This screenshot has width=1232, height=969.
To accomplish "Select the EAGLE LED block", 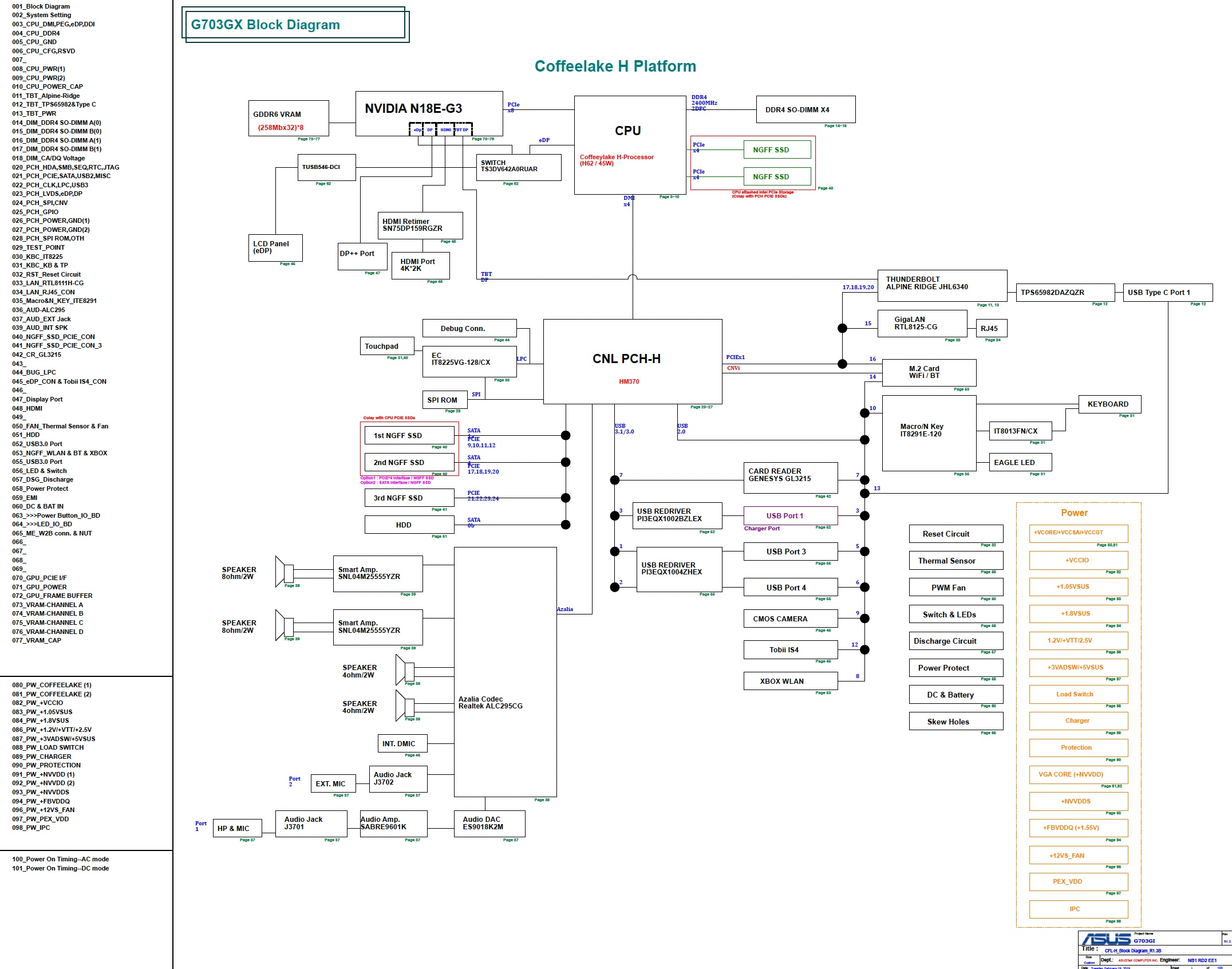I will pos(1020,462).
